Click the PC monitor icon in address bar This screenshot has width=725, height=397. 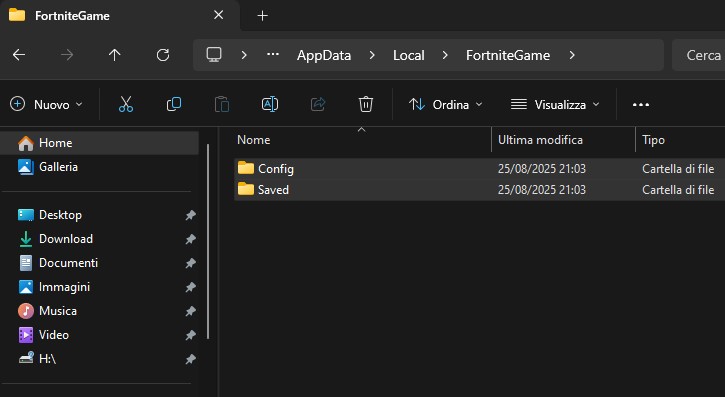pos(214,55)
